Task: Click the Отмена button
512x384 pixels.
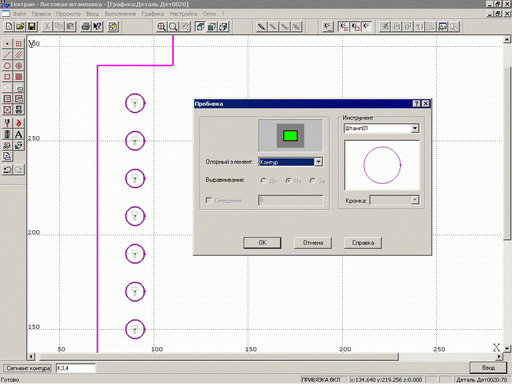Action: [x=313, y=243]
